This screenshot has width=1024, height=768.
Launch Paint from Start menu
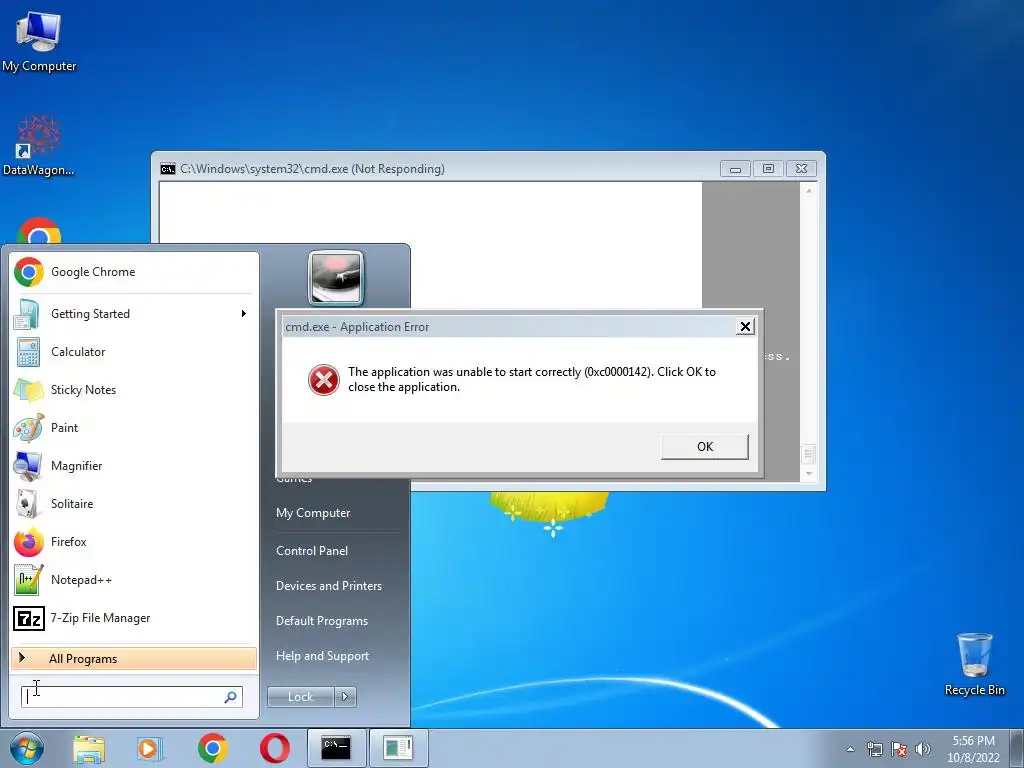(x=134, y=428)
